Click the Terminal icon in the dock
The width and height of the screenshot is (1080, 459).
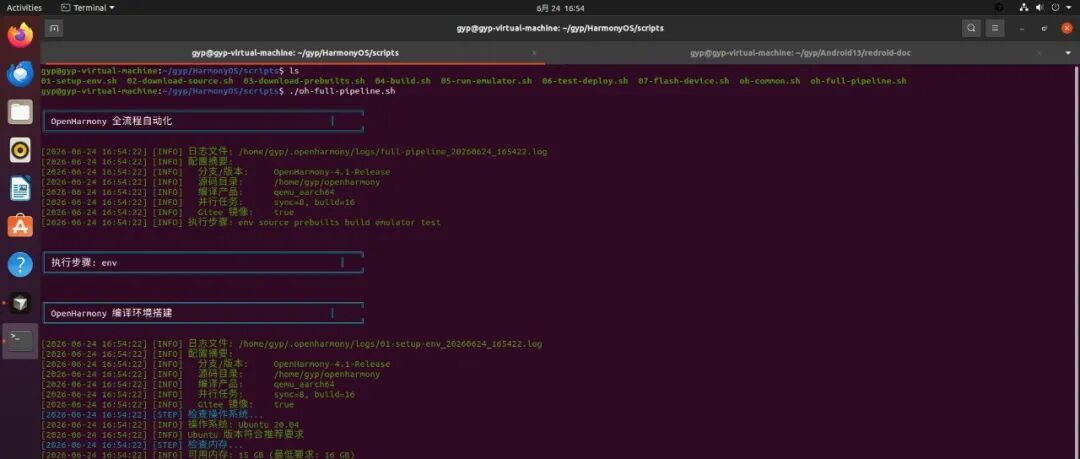point(20,340)
